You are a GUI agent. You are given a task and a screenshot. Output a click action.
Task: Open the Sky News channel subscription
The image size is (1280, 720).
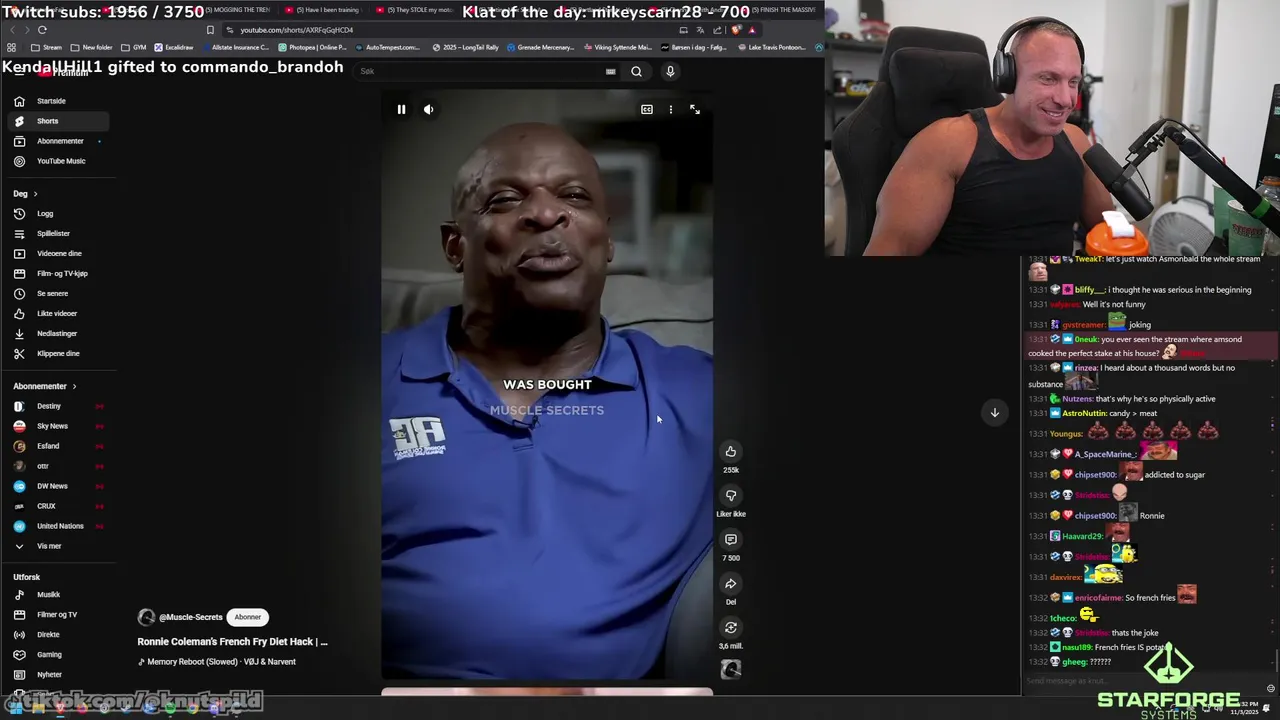tap(59, 426)
